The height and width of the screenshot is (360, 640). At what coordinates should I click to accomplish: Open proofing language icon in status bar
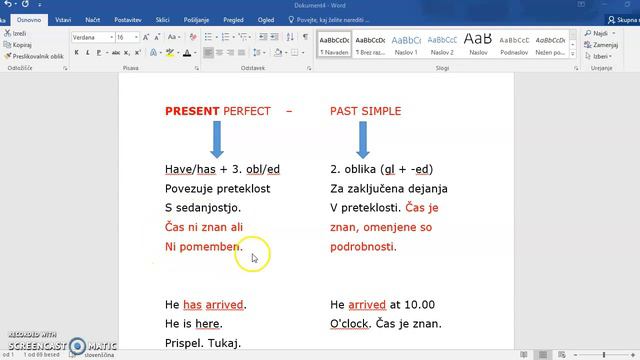(72, 355)
